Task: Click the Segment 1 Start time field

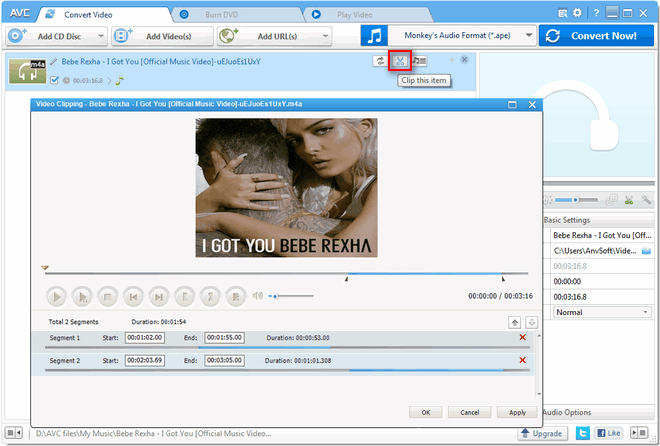Action: pyautogui.click(x=144, y=337)
